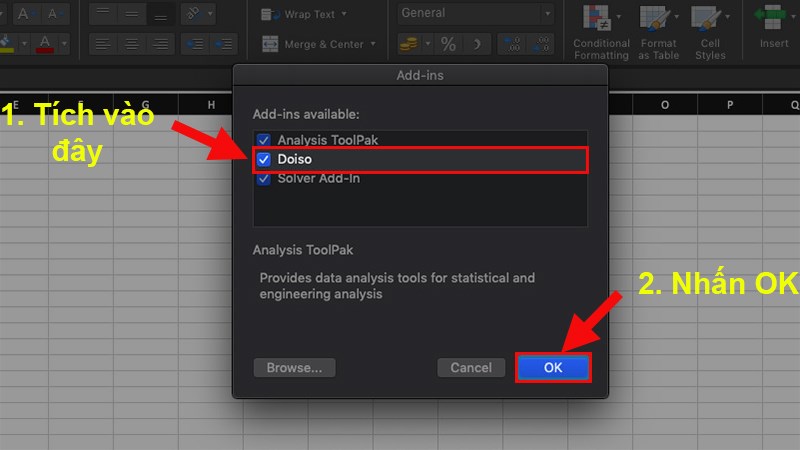Apply percent style with the % icon
The width and height of the screenshot is (800, 450).
(448, 44)
